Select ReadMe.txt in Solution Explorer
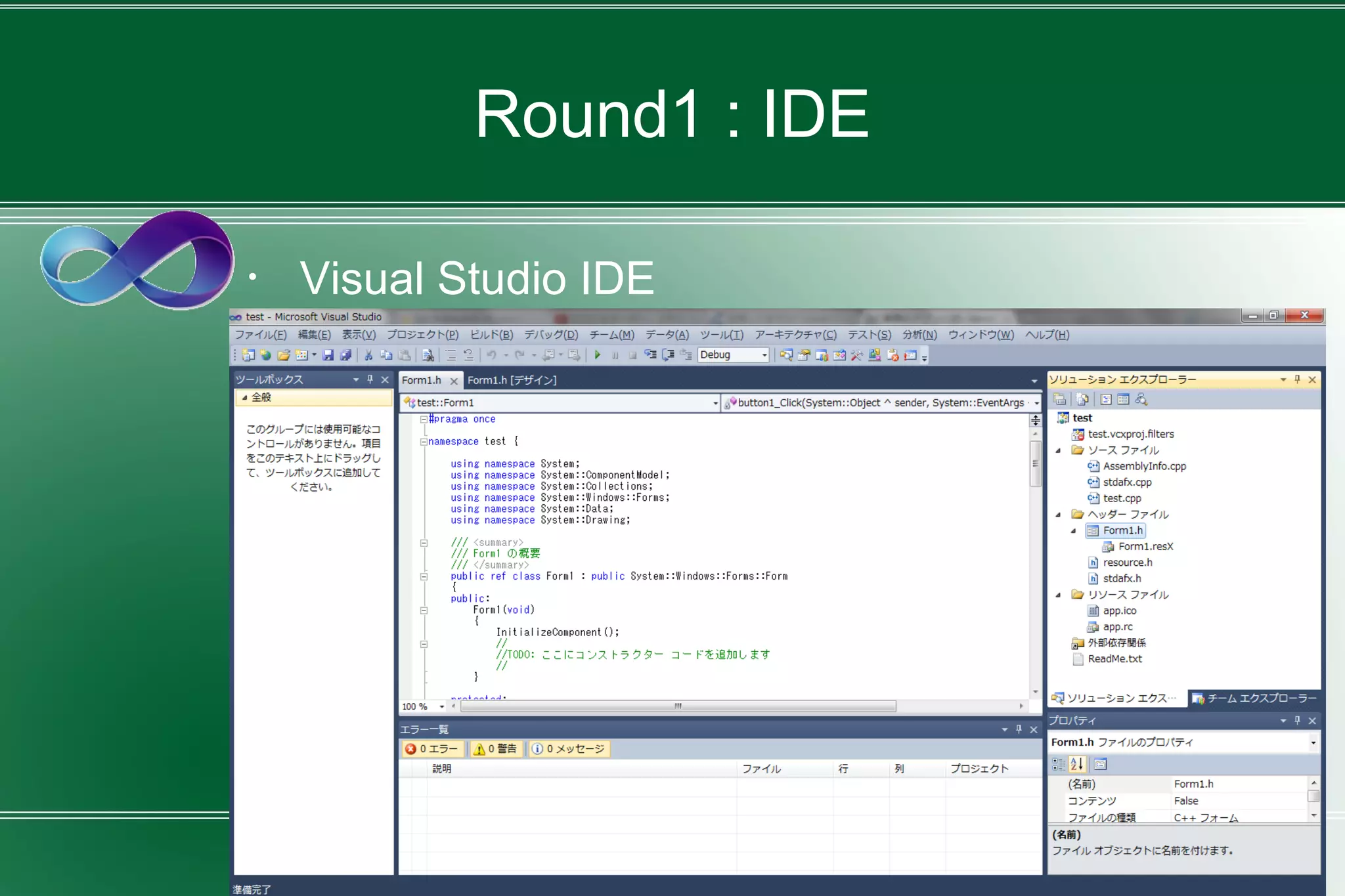1345x896 pixels. coord(1114,659)
